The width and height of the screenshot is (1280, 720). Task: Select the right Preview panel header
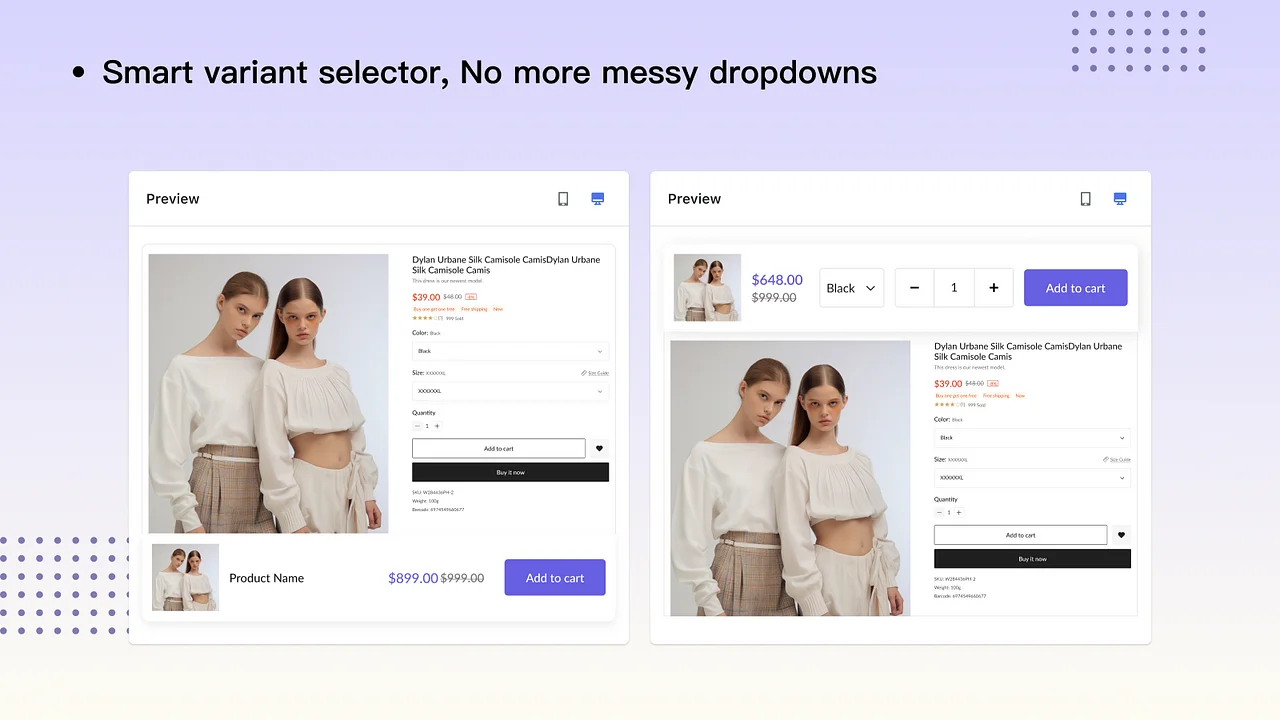694,198
